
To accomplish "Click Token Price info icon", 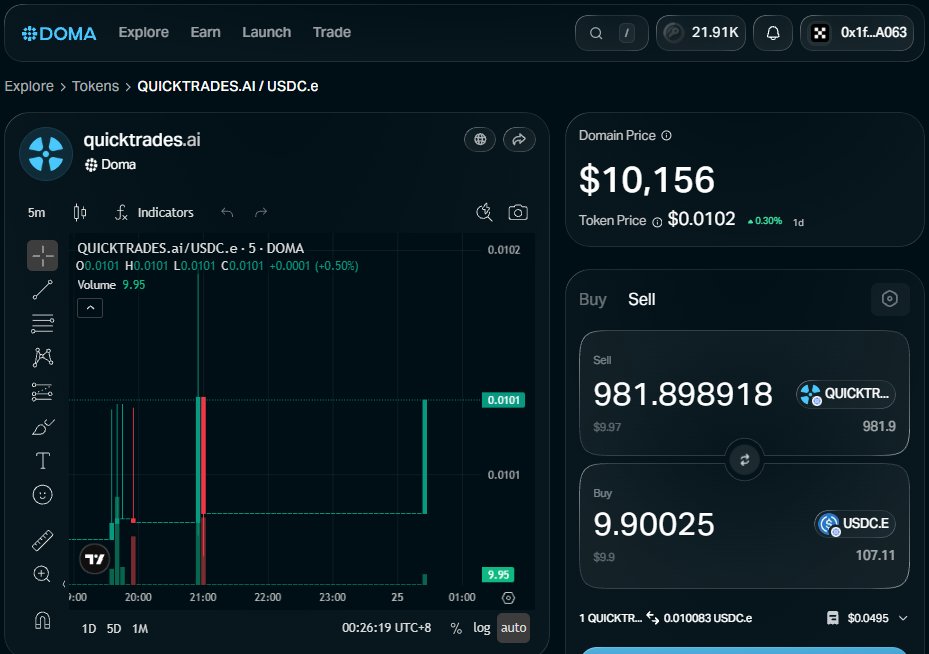I will click(x=657, y=222).
